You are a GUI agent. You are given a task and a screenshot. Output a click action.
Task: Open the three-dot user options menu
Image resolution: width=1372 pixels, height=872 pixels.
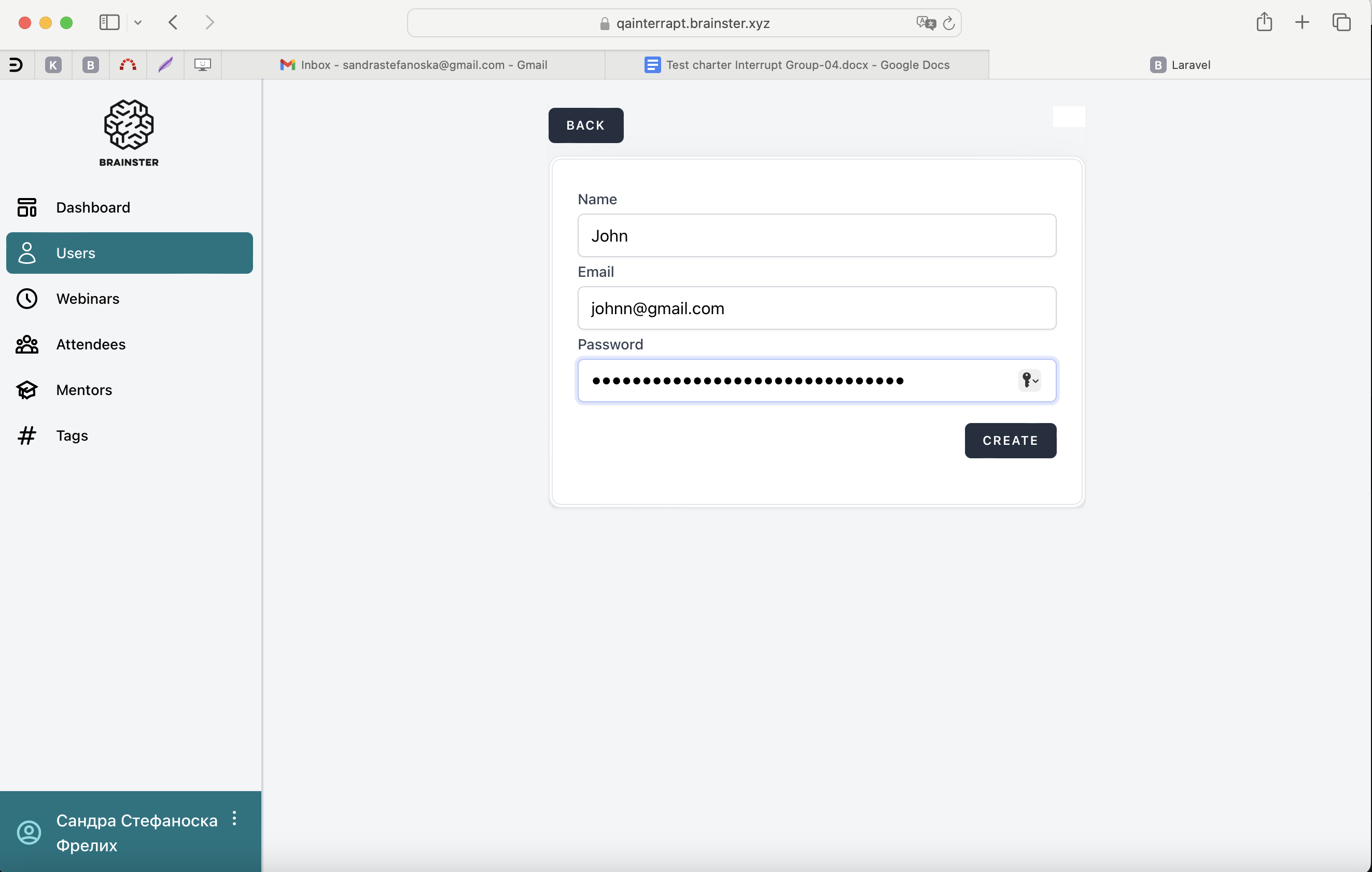pyautogui.click(x=234, y=819)
